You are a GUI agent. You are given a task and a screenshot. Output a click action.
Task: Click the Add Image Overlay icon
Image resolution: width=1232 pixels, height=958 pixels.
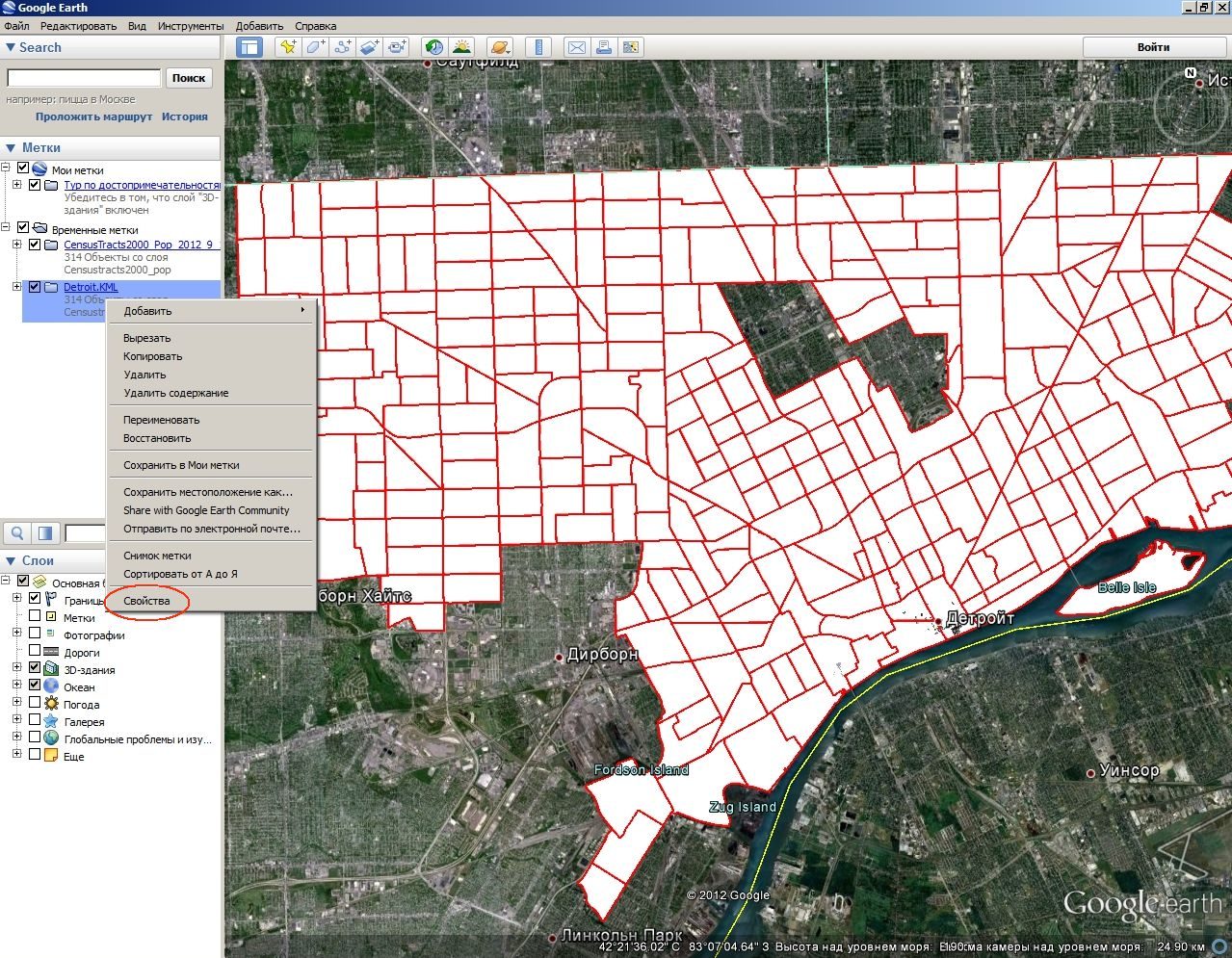[370, 47]
